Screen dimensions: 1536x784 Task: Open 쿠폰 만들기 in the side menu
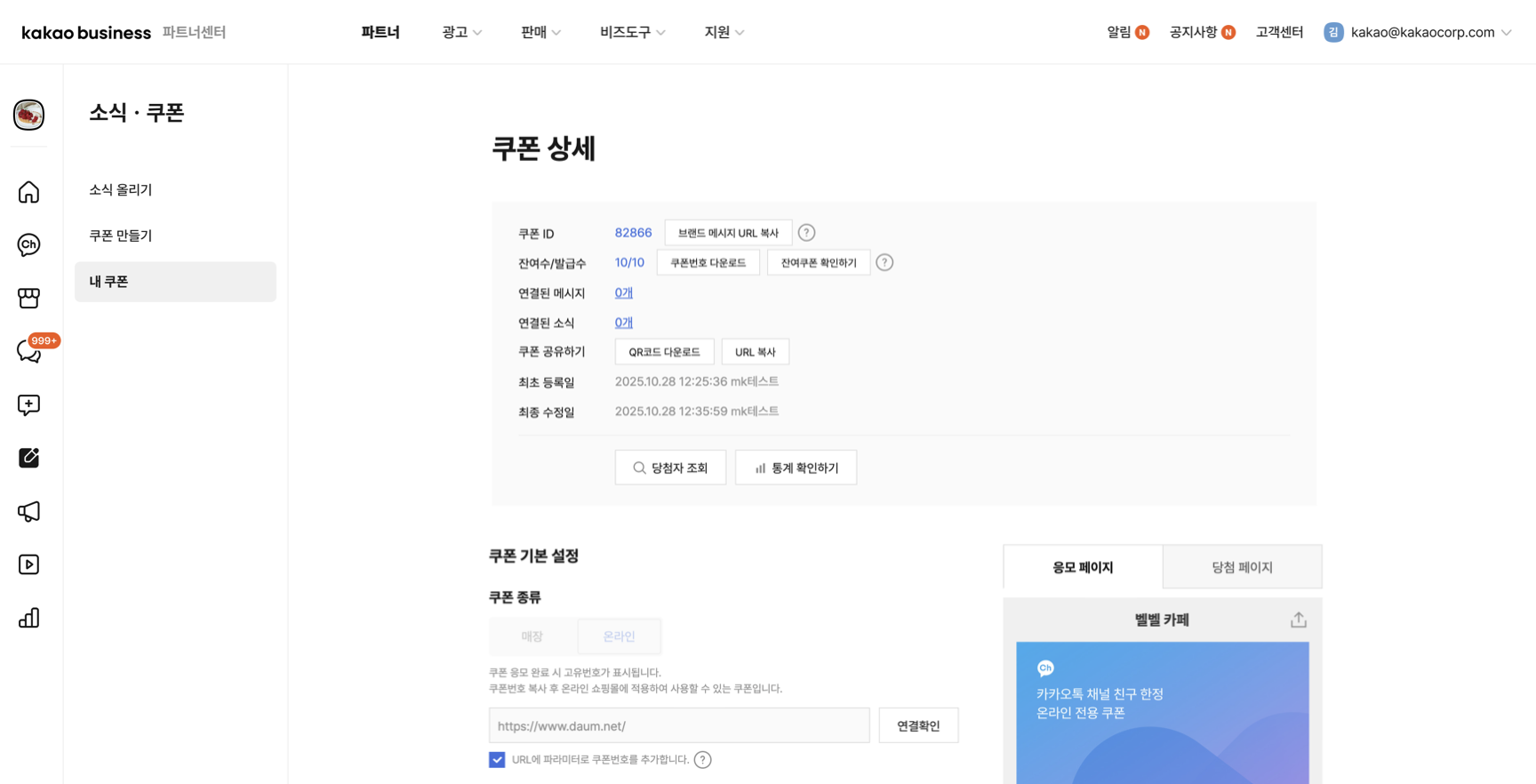pyautogui.click(x=121, y=236)
